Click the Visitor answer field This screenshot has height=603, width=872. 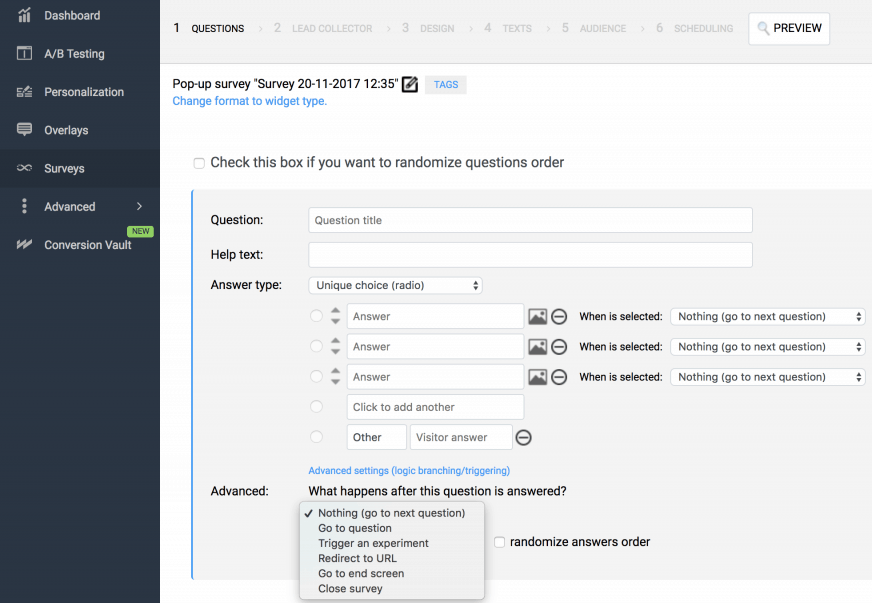point(461,437)
